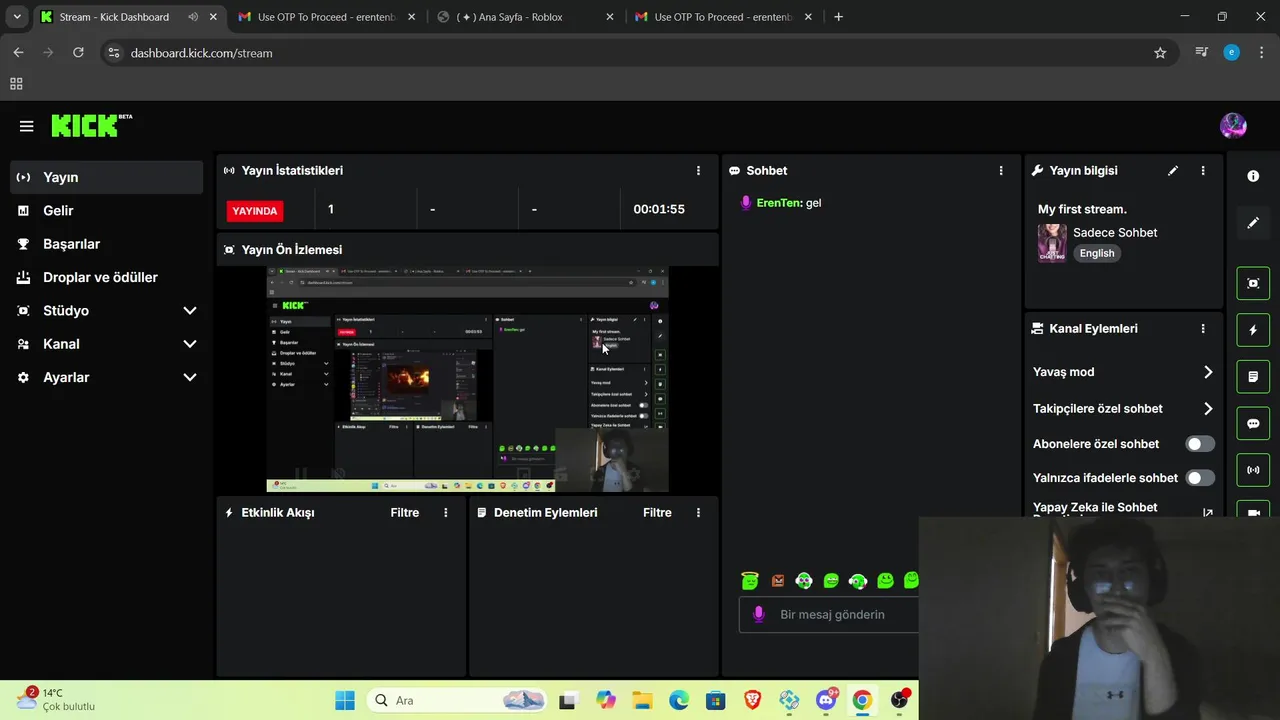This screenshot has height=720, width=1280.
Task: Click the Sadece Sohbet category thumbnail
Action: tap(1052, 243)
